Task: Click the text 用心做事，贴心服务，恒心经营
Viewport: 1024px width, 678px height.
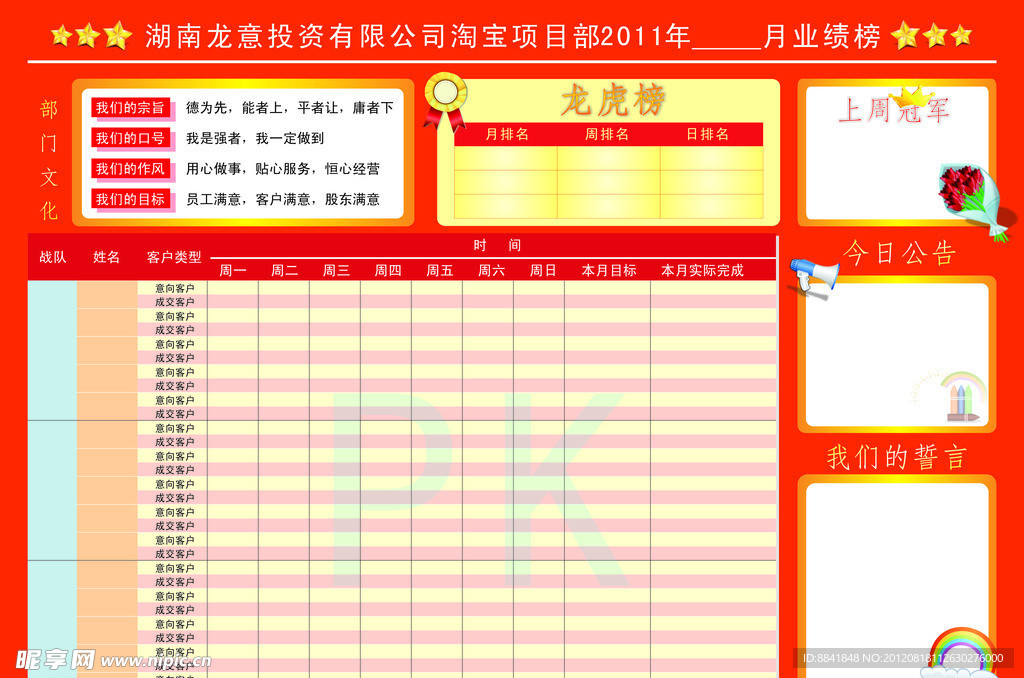Action: pyautogui.click(x=283, y=169)
